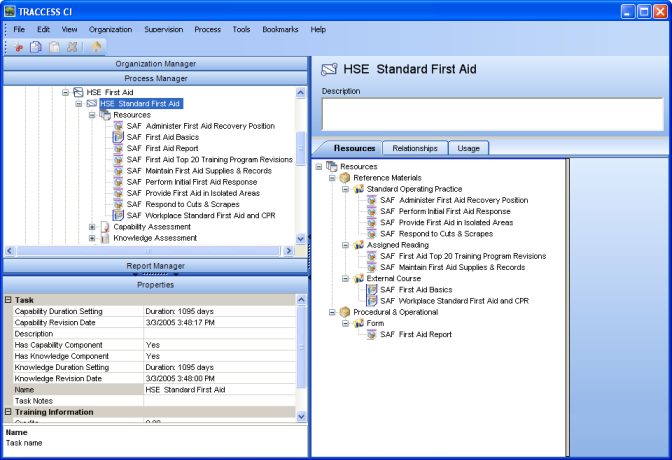Screen dimensions: 672x460
Task: Click process tree scroll-up arrow
Action: pos(301,93)
